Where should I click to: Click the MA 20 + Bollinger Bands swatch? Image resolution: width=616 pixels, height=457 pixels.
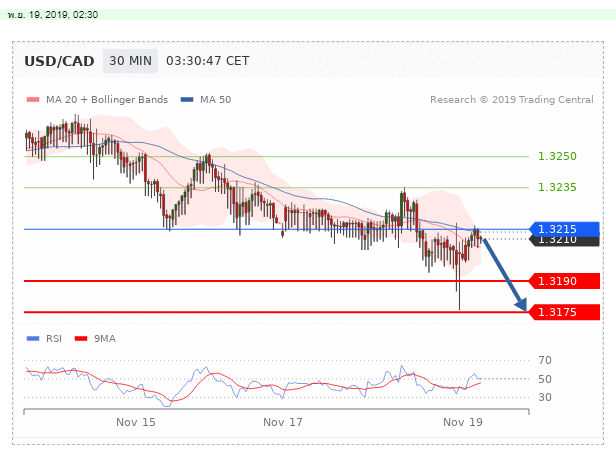pos(33,100)
